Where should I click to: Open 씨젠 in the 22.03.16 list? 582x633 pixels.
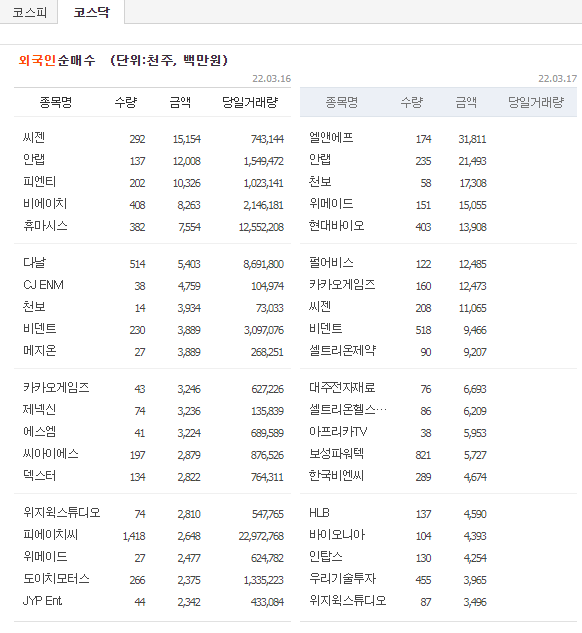point(34,138)
